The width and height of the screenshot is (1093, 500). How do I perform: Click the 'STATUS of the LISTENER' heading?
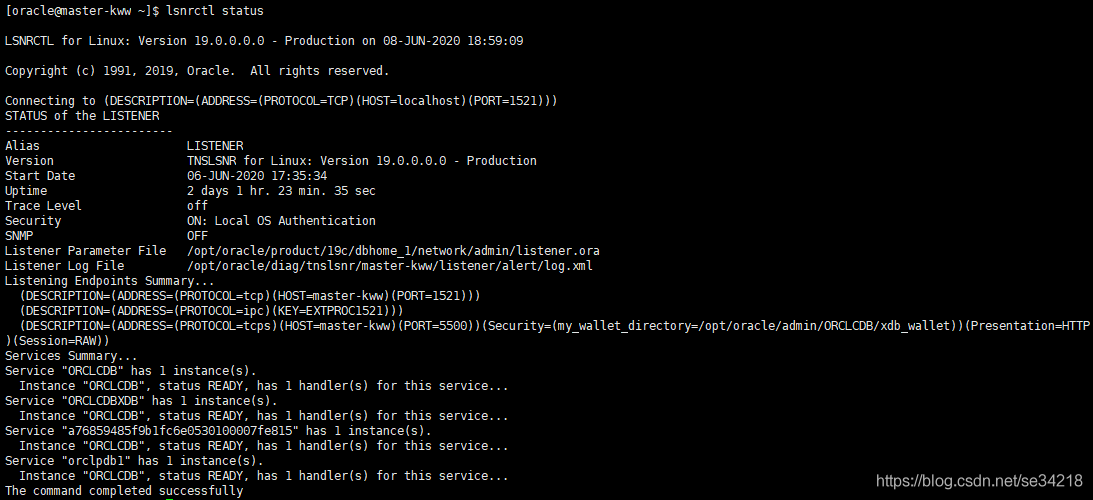point(82,116)
